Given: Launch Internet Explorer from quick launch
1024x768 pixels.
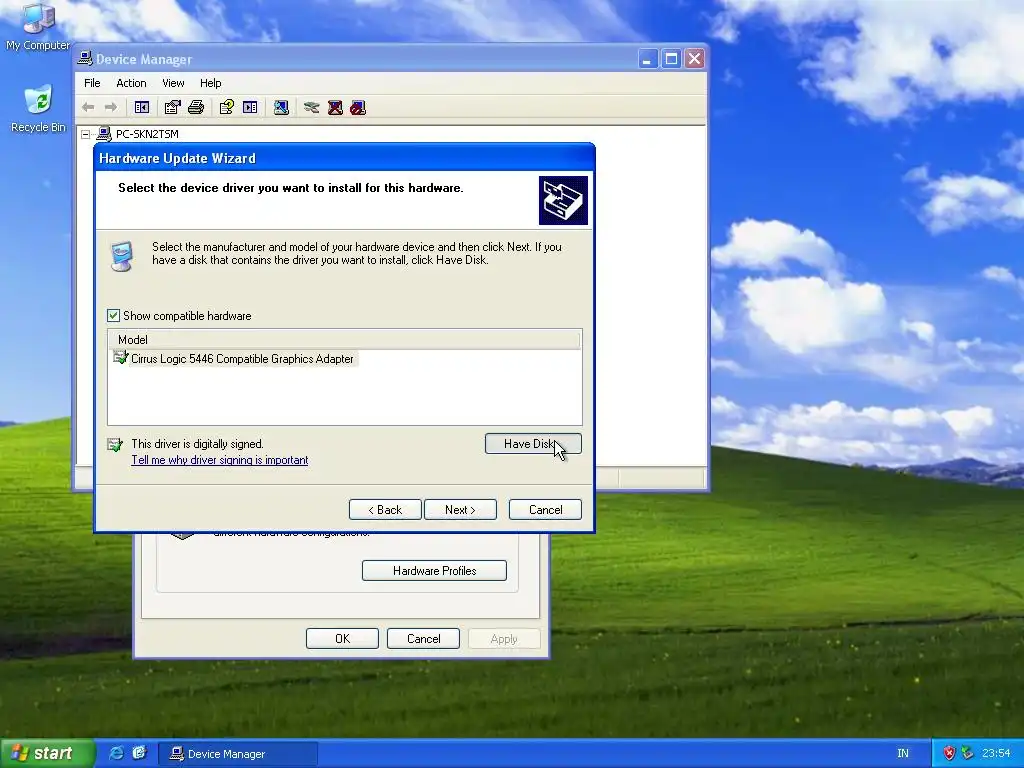Looking at the screenshot, I should click(116, 753).
